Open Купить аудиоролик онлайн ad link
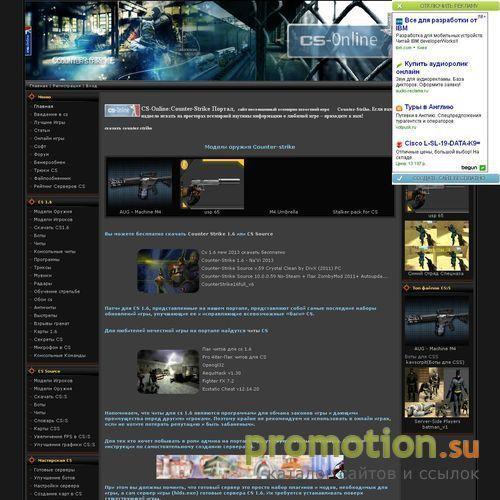This screenshot has height=500, width=500. (432, 68)
